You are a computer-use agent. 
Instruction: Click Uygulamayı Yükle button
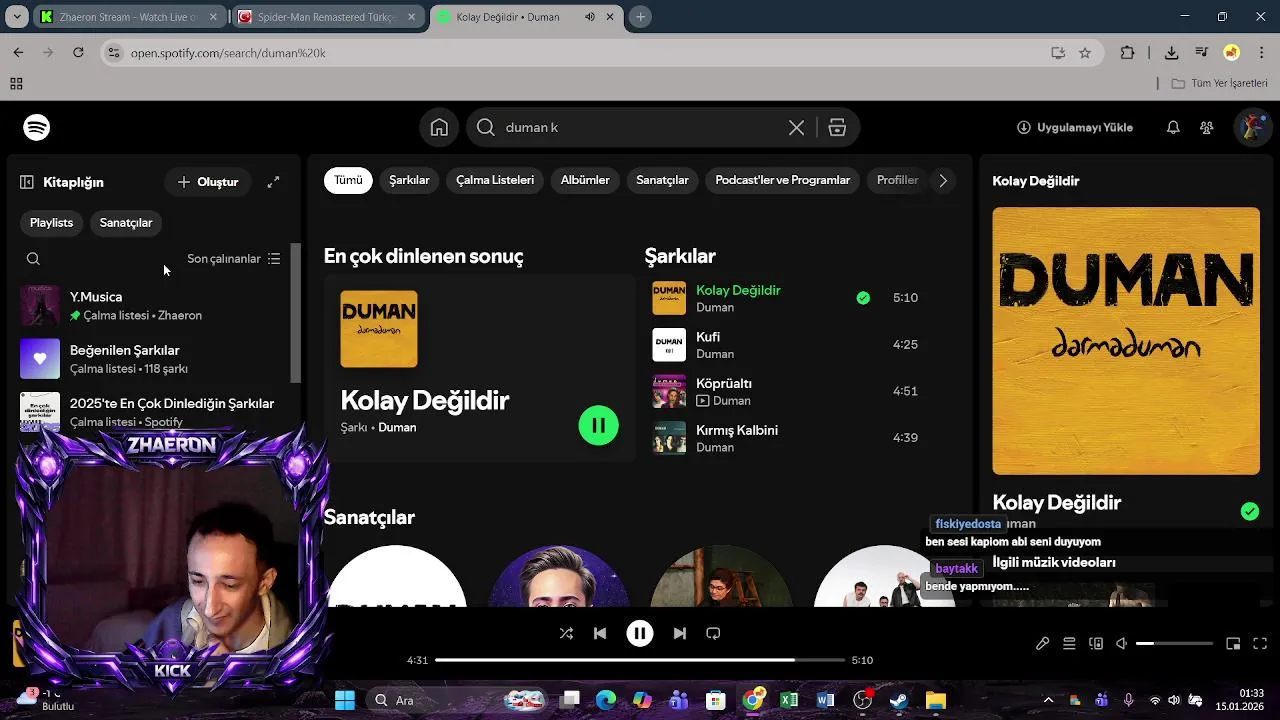(1075, 128)
